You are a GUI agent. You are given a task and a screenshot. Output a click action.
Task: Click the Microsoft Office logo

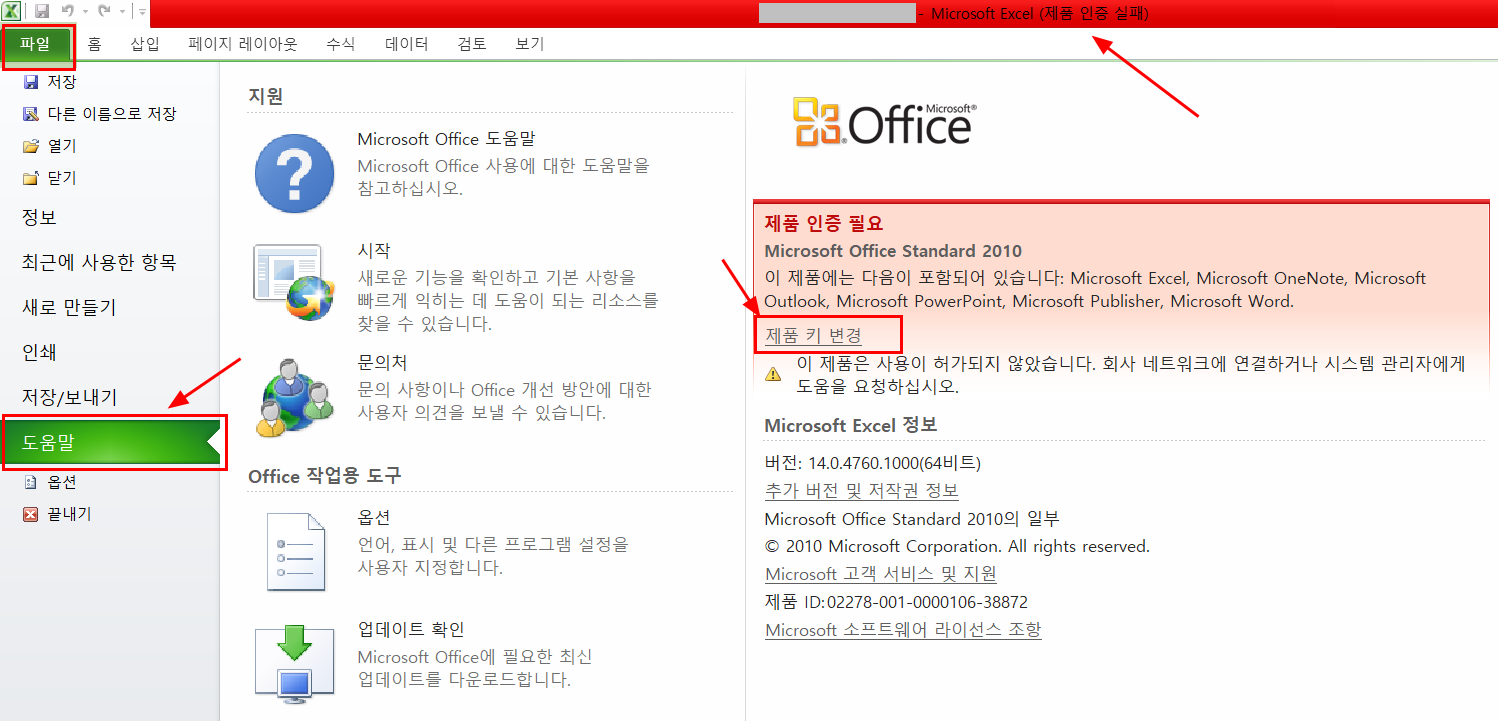click(884, 122)
